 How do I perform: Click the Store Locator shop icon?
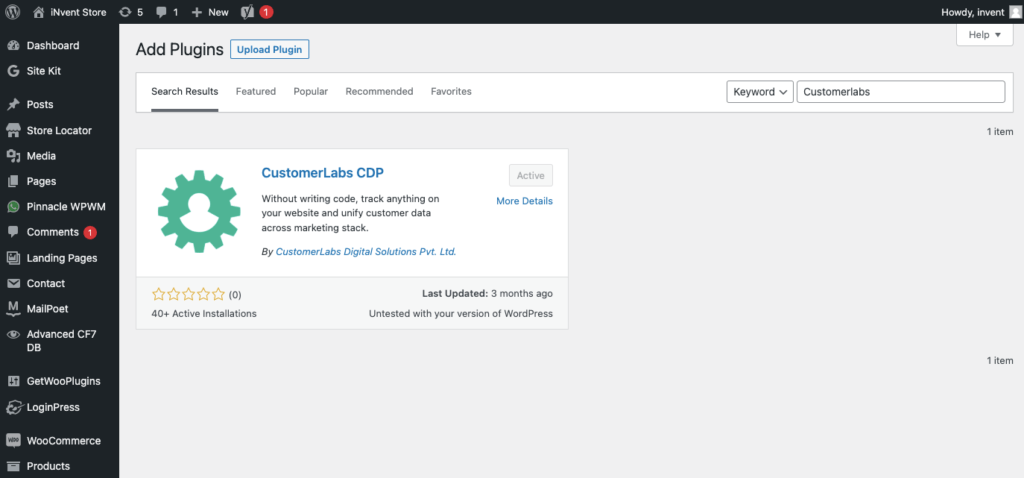[13, 131]
